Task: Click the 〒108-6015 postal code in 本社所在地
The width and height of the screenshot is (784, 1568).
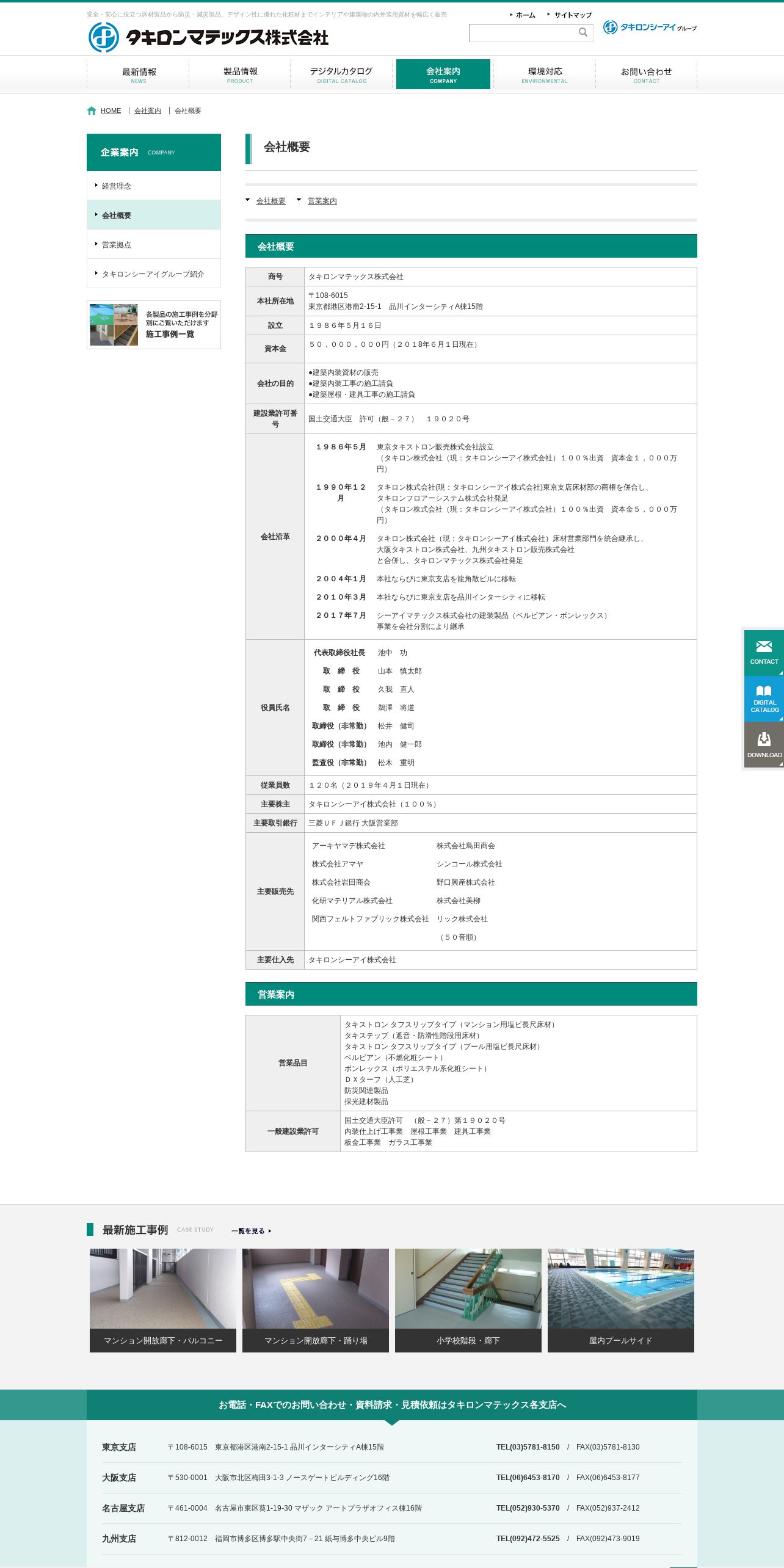Action: point(328,296)
